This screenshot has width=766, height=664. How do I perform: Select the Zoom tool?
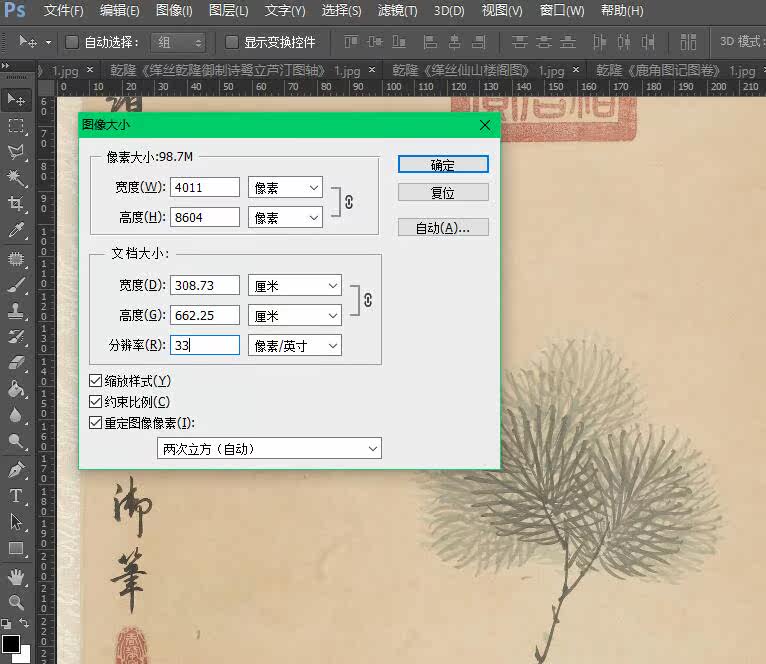click(x=16, y=602)
